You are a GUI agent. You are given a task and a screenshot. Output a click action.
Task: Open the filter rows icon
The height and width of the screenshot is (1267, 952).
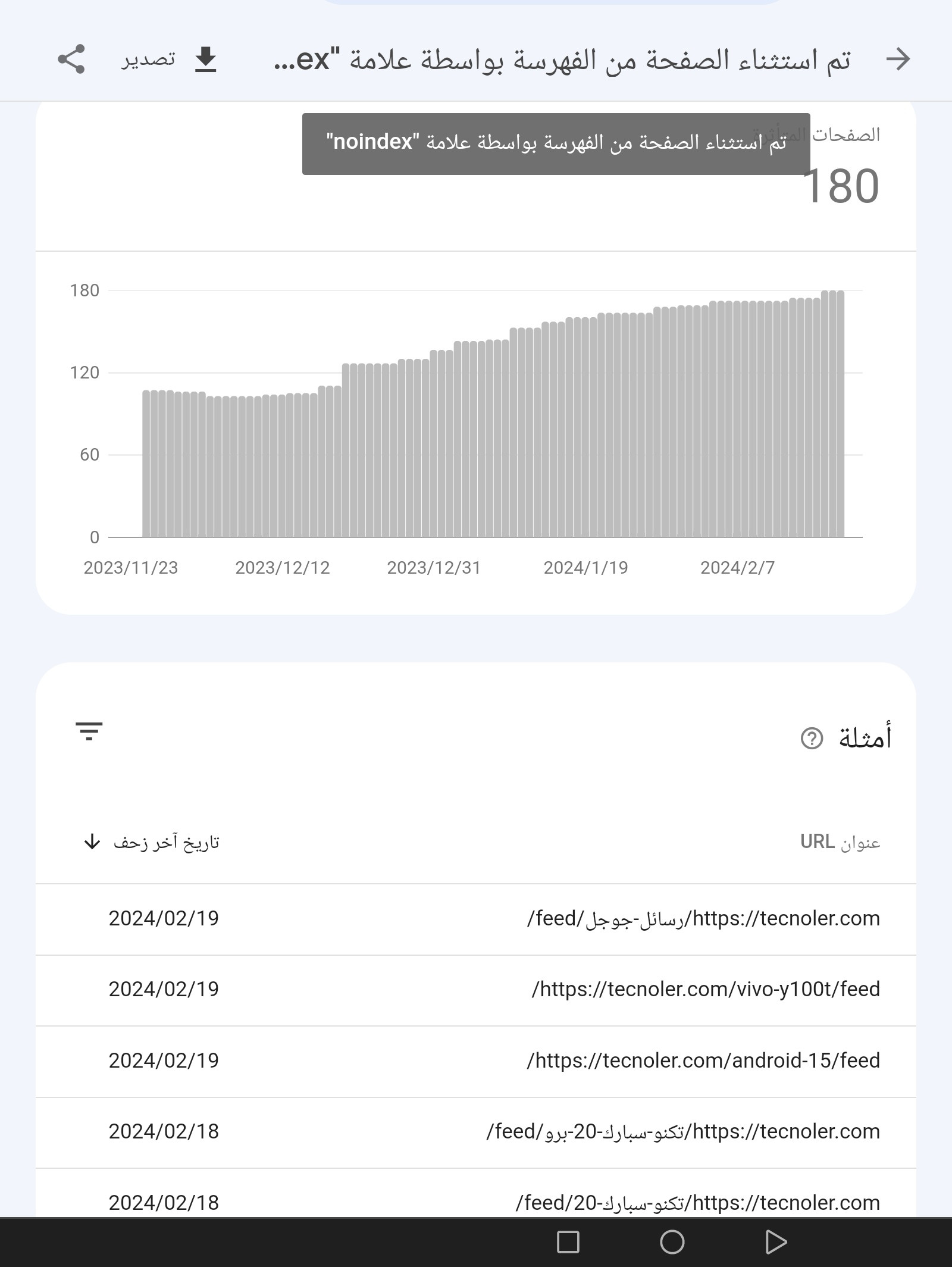pos(89,731)
